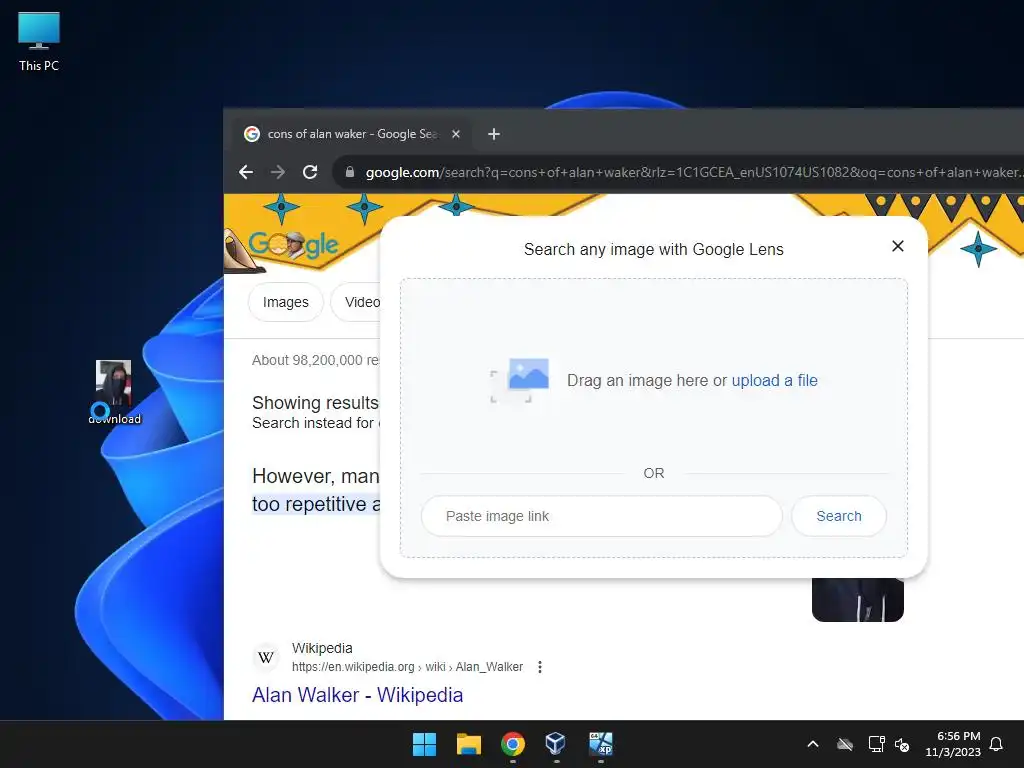This screenshot has height=768, width=1024.
Task: Open the XP app on the taskbar
Action: pyautogui.click(x=600, y=744)
